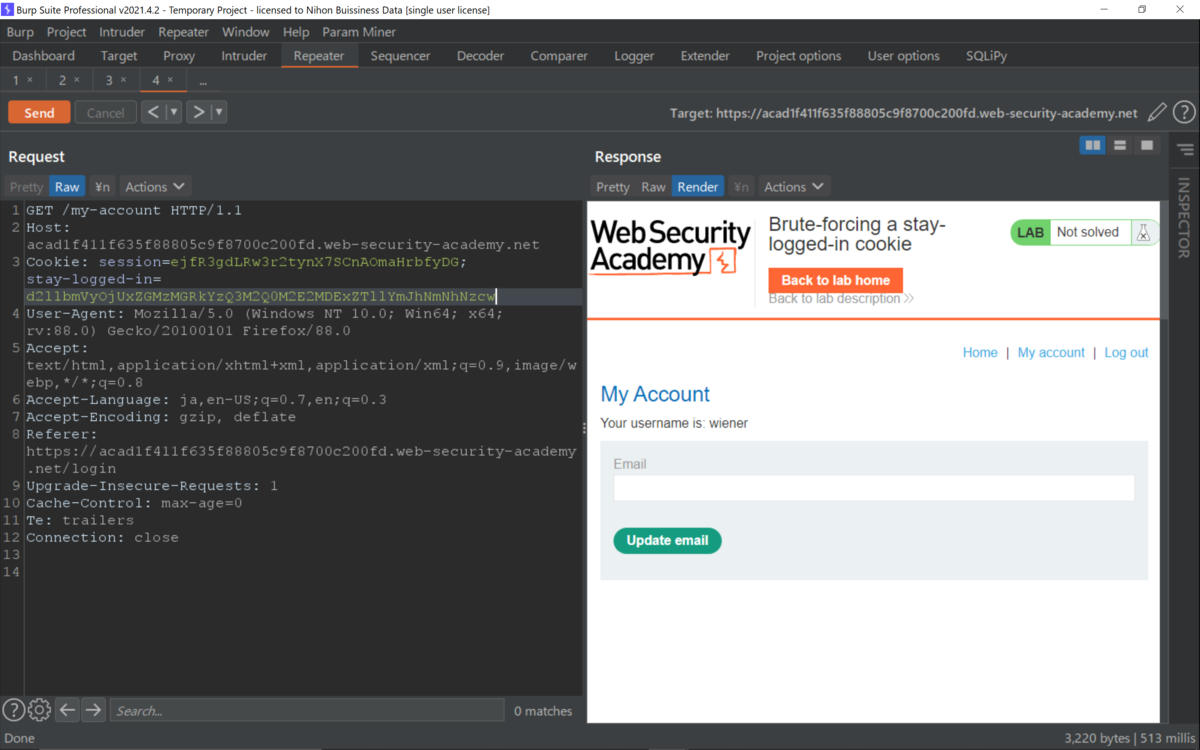Open history dropdown next to forward arrow
The image size is (1200, 750).
click(218, 112)
